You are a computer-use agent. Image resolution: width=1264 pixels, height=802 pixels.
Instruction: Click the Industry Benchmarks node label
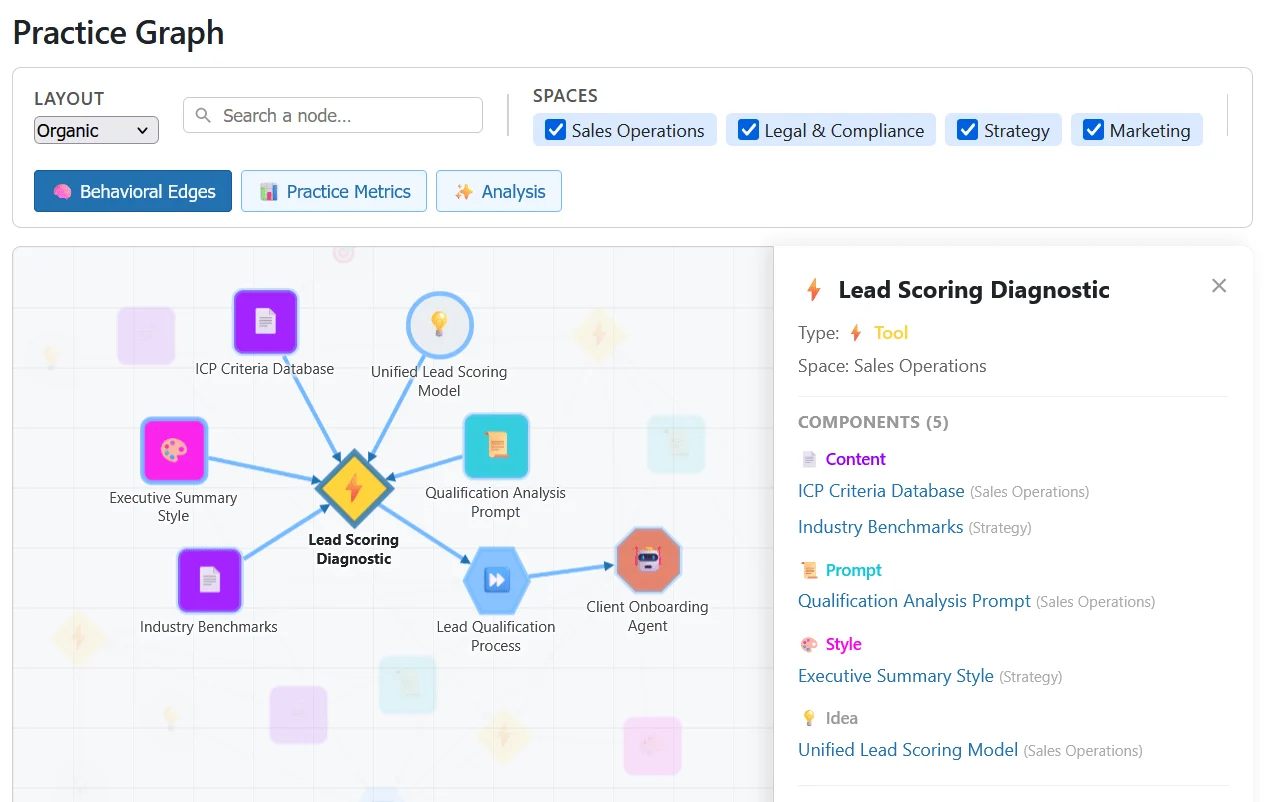[209, 627]
